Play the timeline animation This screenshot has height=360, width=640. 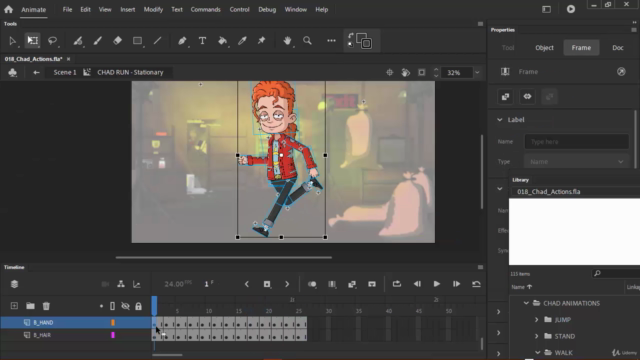436,284
